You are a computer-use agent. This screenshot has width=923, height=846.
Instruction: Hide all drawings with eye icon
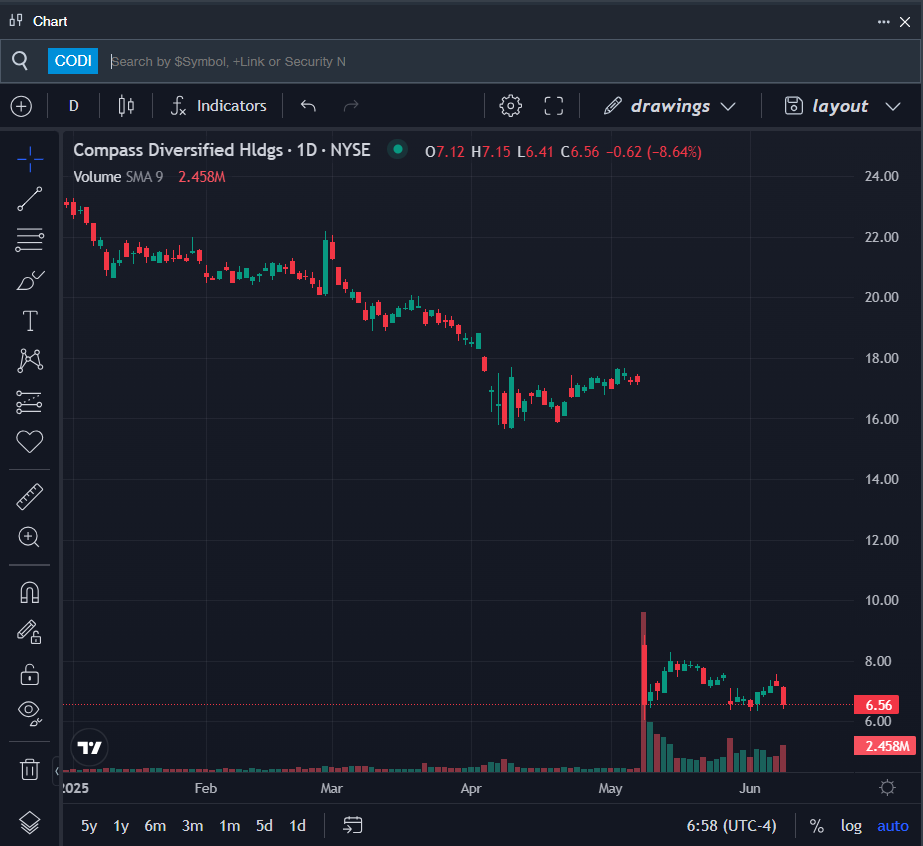29,712
